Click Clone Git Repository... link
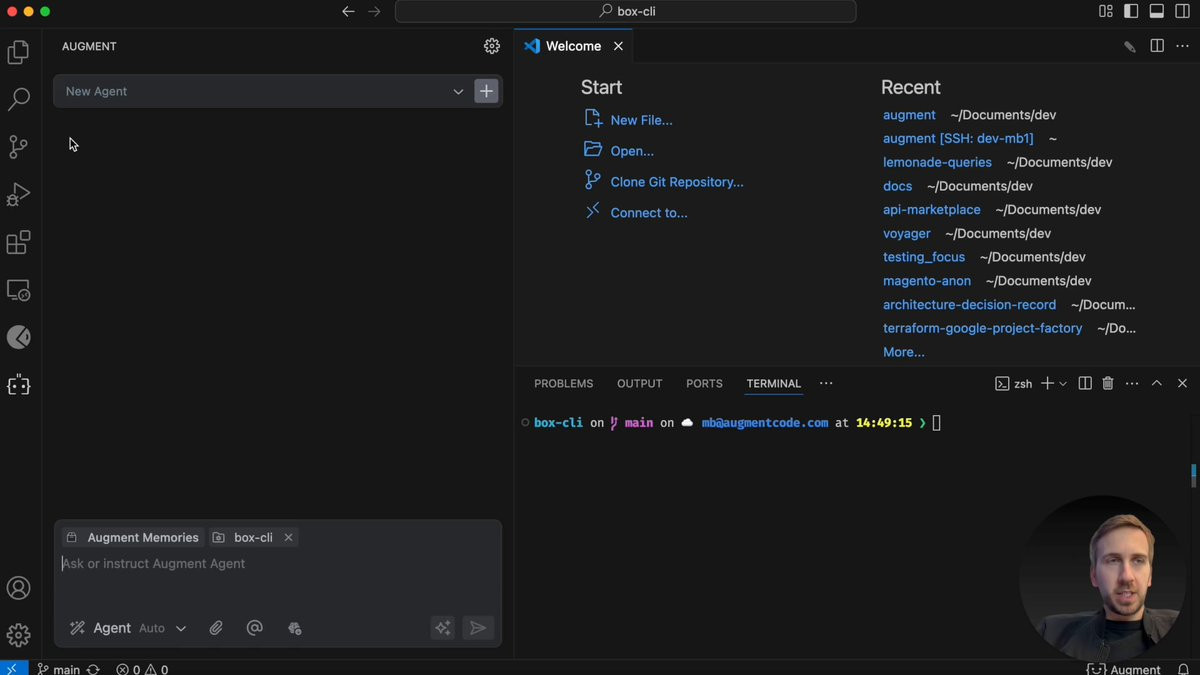Screen dimensions: 1200x675 coord(677,182)
